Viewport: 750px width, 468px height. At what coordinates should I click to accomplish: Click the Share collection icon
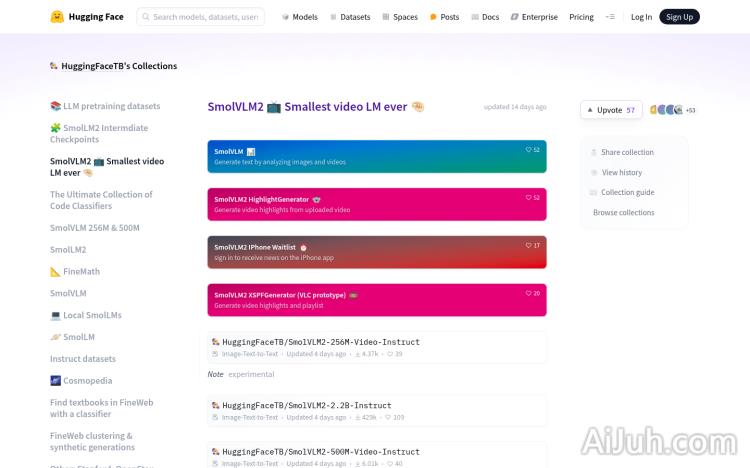pos(593,153)
